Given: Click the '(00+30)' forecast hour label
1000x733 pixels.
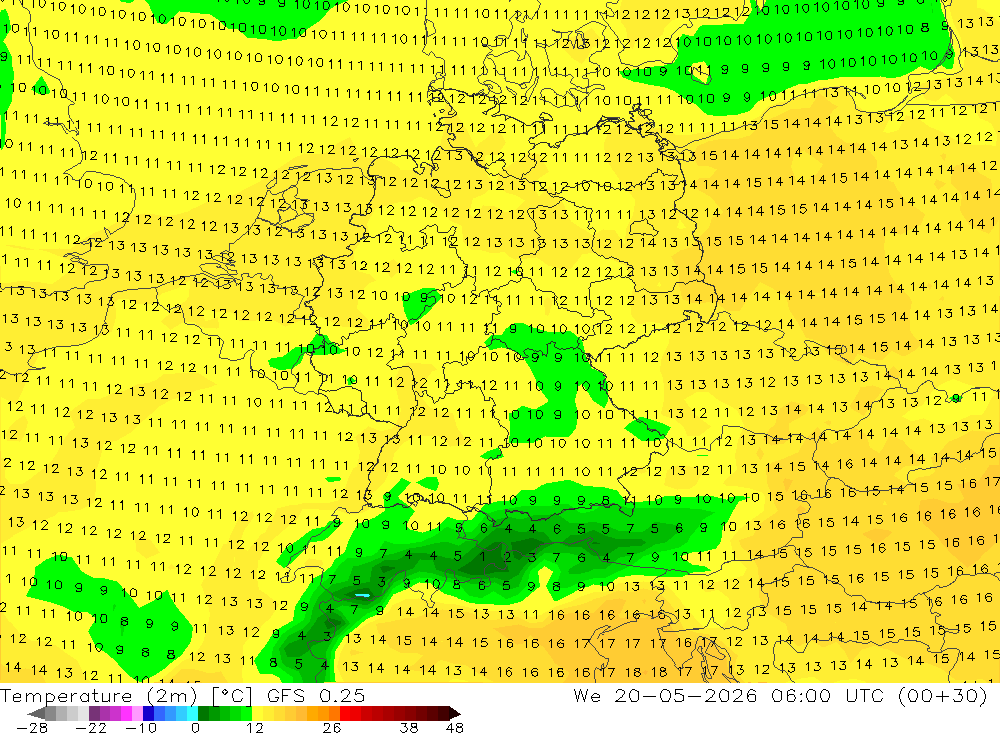Looking at the screenshot, I should [942, 695].
